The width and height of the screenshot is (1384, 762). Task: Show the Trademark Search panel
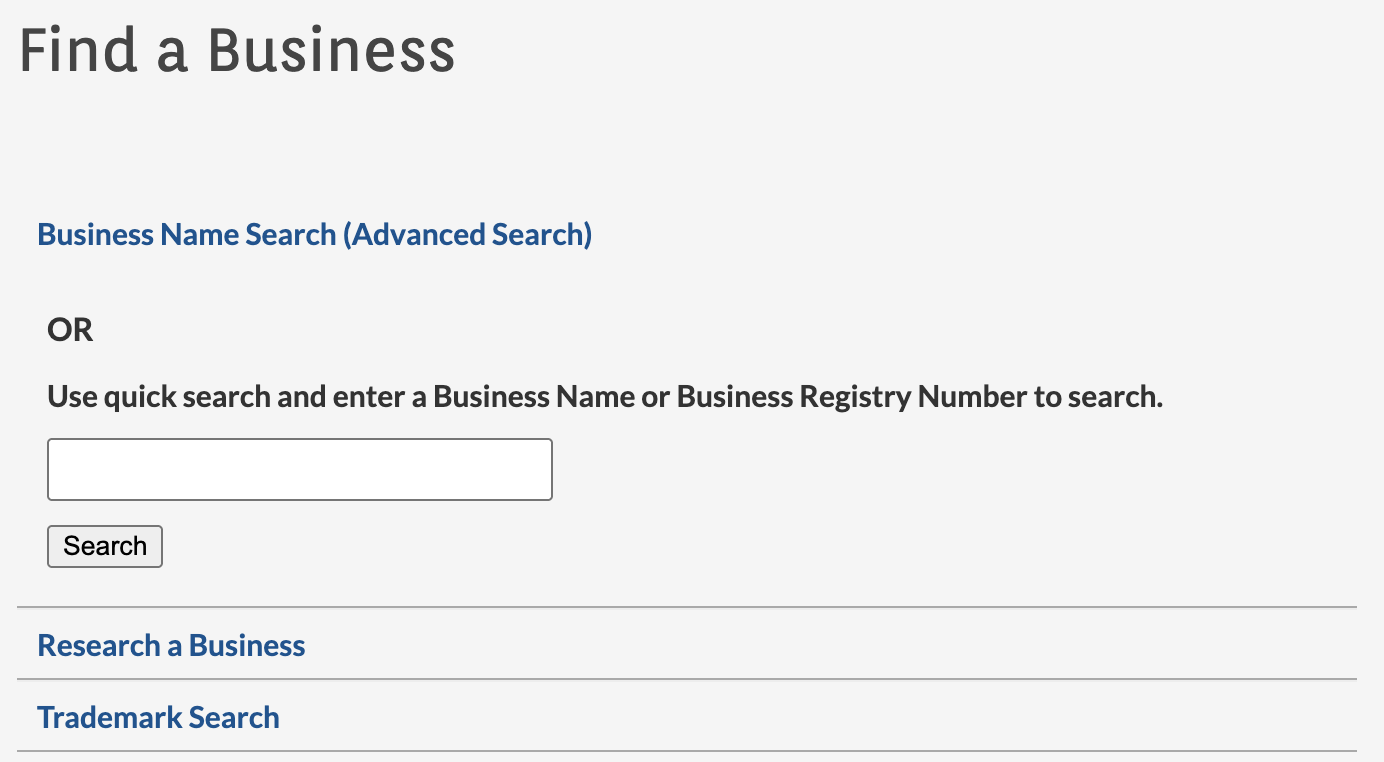click(158, 717)
